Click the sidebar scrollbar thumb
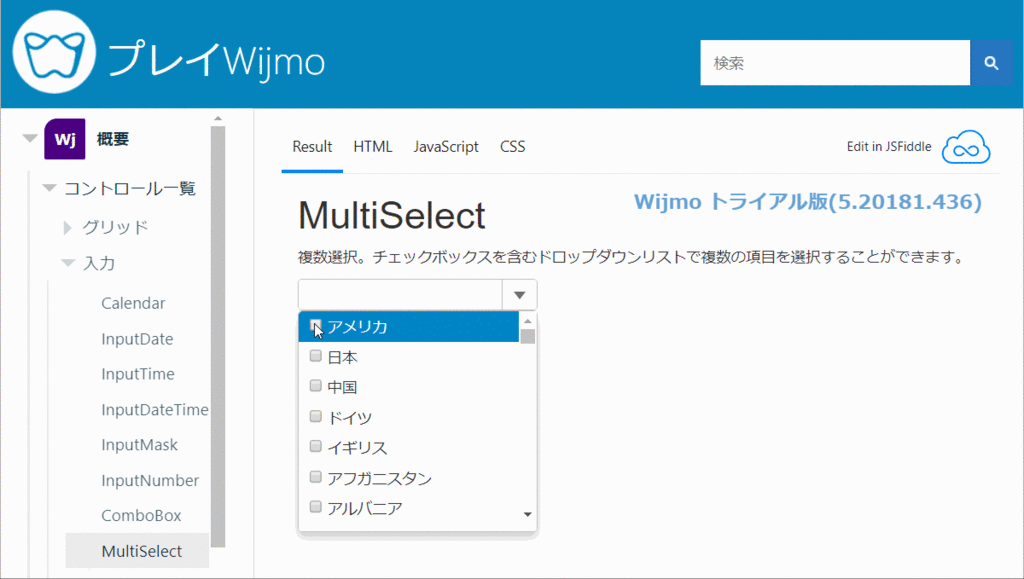Image resolution: width=1024 pixels, height=579 pixels. pyautogui.click(x=218, y=336)
